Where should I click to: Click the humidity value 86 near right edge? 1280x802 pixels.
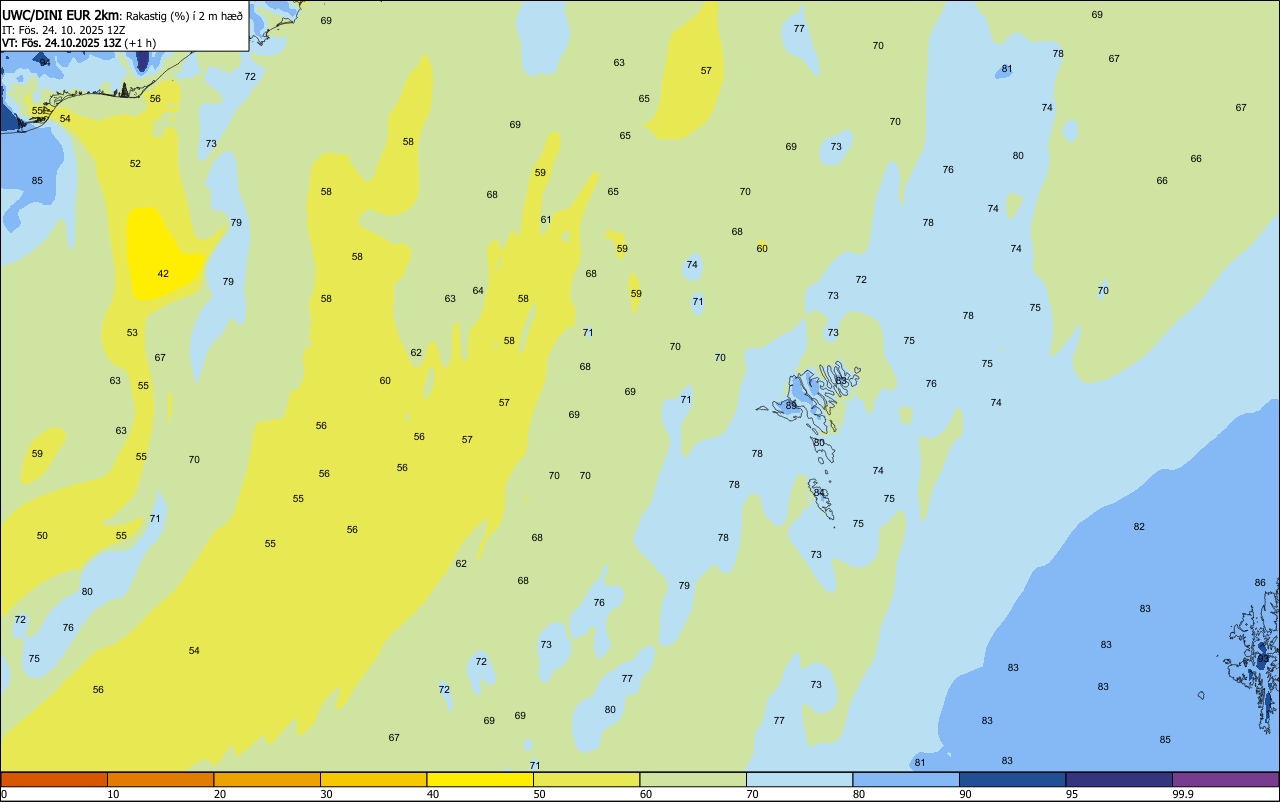(x=1260, y=583)
